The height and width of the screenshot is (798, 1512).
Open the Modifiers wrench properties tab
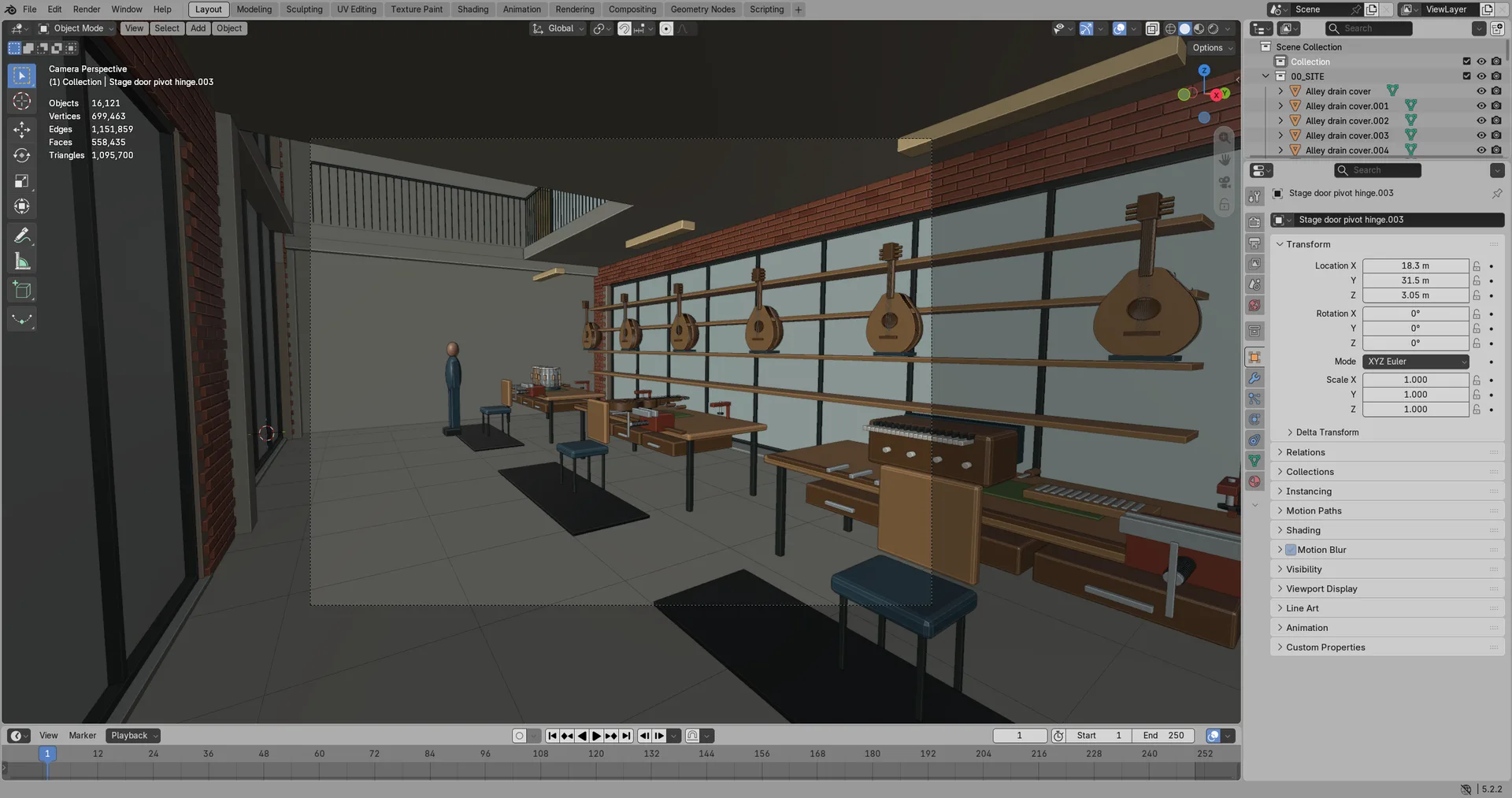coord(1254,378)
